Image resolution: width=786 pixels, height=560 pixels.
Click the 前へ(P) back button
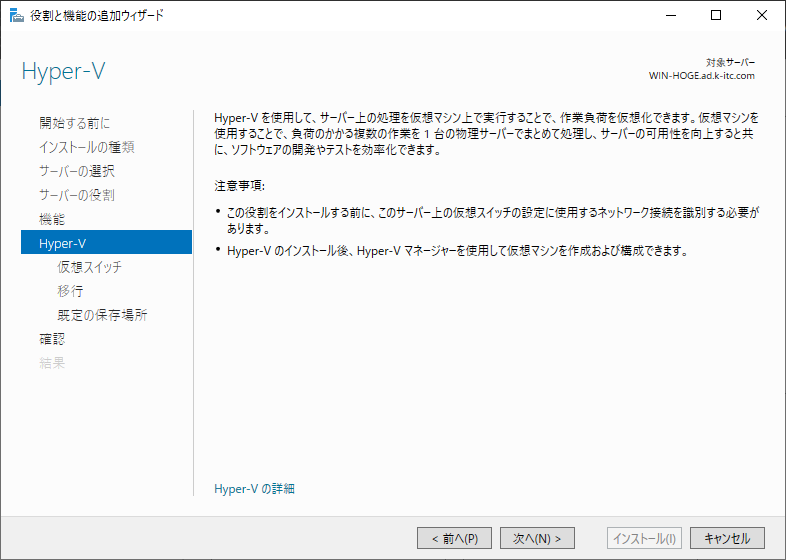454,538
